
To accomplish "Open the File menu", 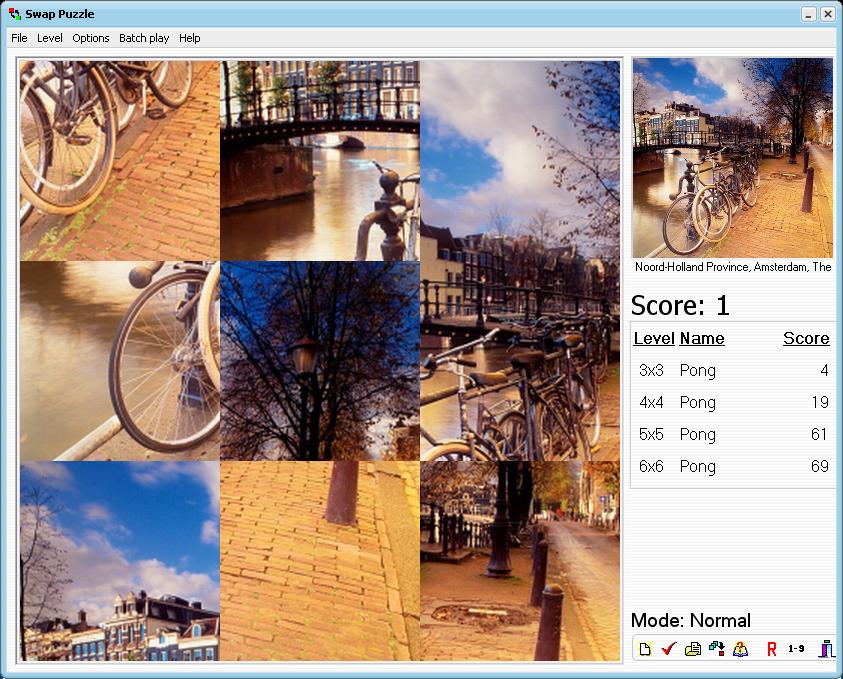I will [19, 38].
